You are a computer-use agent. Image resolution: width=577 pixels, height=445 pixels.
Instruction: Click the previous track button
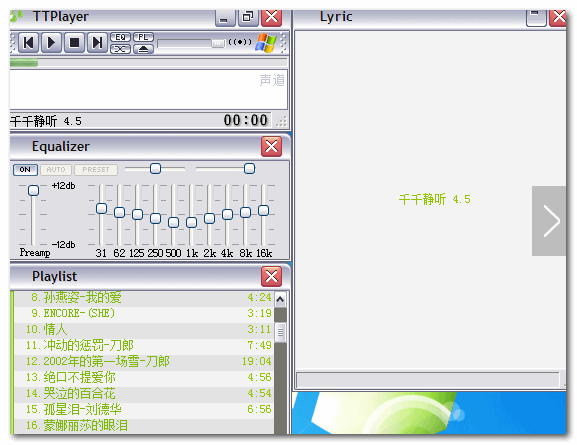28,43
